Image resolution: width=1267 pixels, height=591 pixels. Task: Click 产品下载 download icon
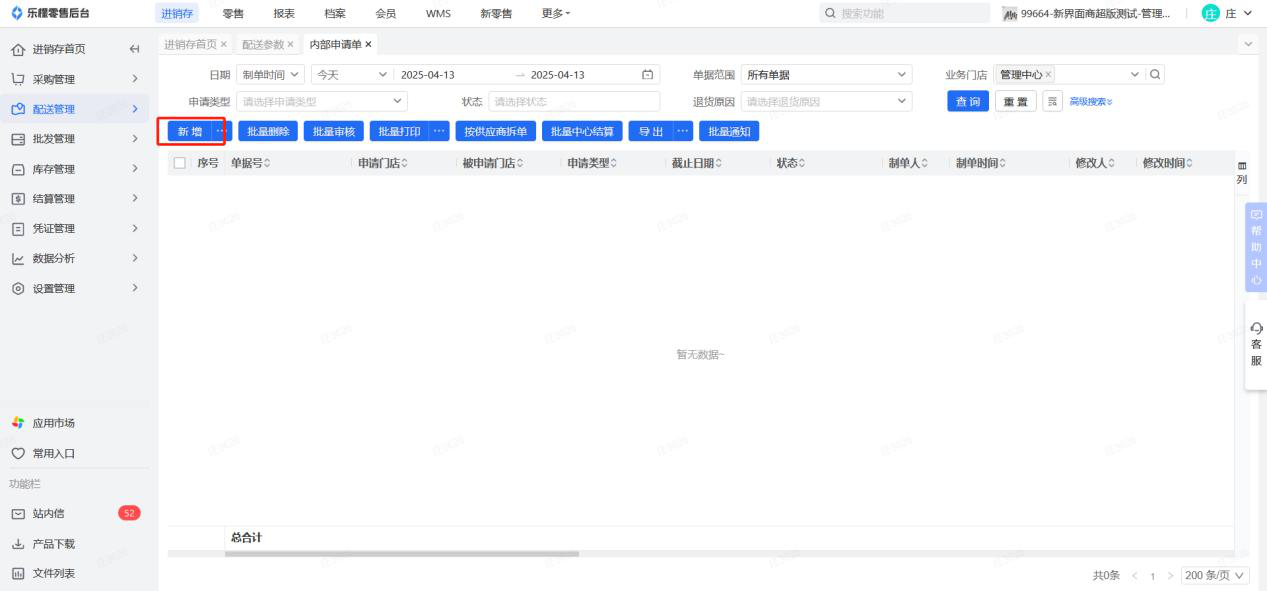[x=17, y=544]
